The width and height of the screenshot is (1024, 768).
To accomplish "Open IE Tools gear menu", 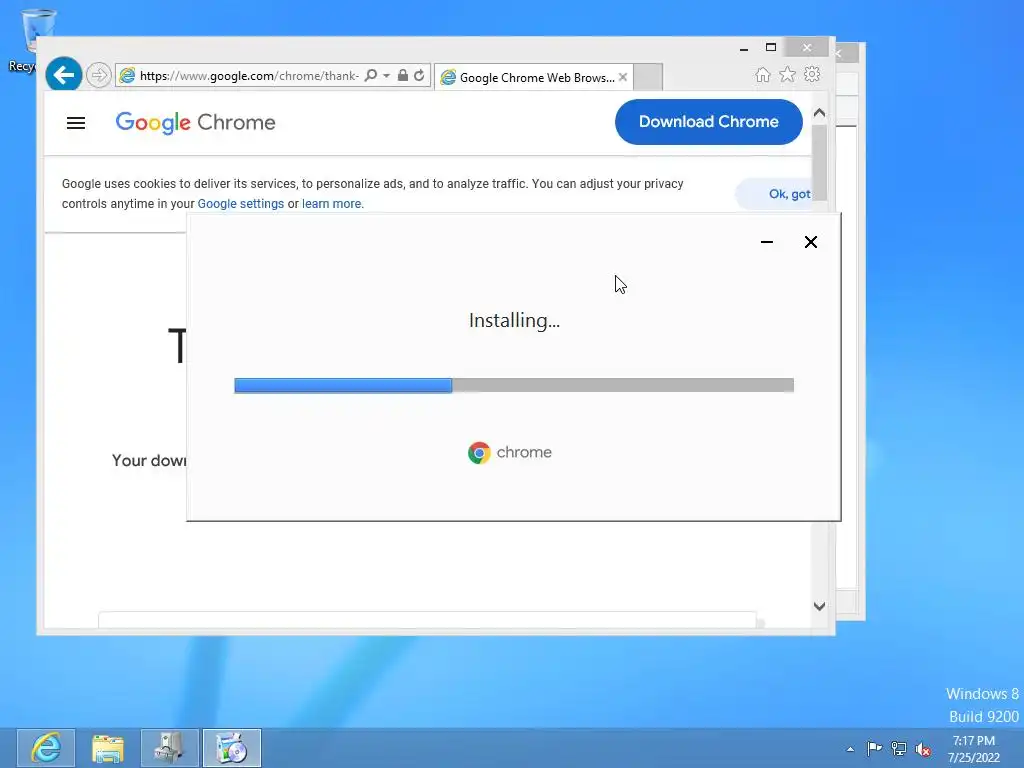I will (x=812, y=74).
